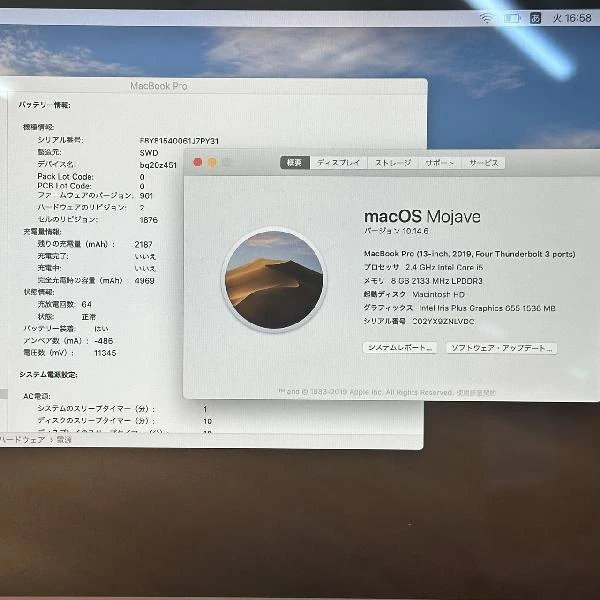Click the voltage 11345 value
The image size is (600, 600).
coord(105,353)
